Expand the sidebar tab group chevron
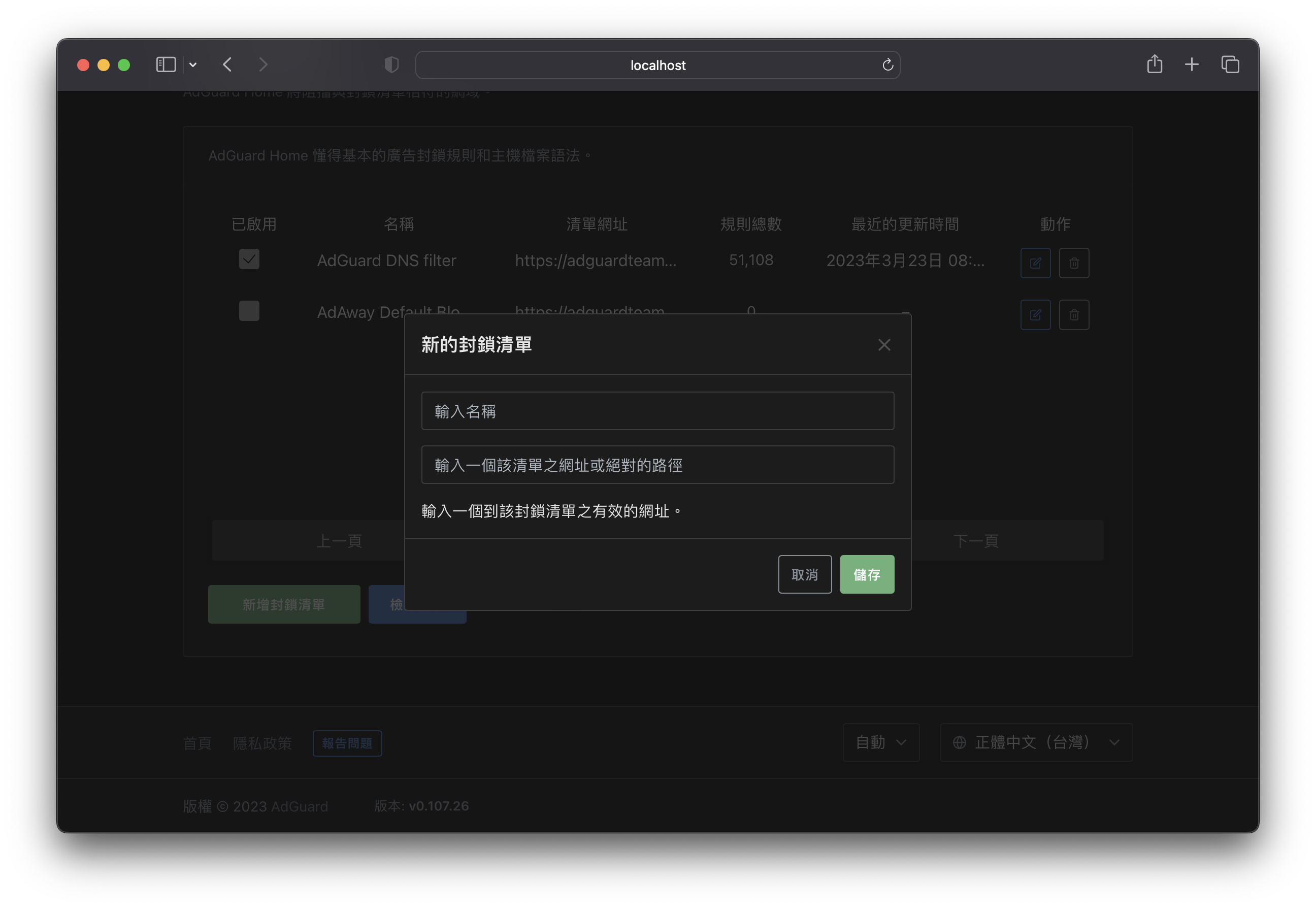The width and height of the screenshot is (1316, 908). pos(193,65)
